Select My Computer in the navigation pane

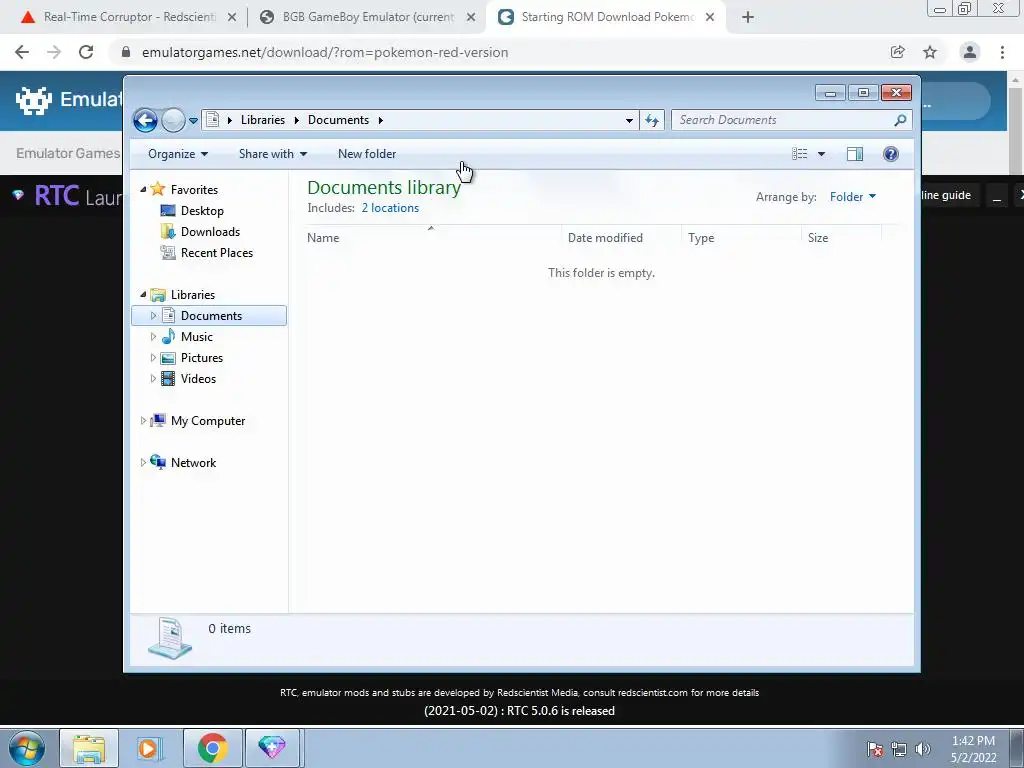[x=208, y=421]
